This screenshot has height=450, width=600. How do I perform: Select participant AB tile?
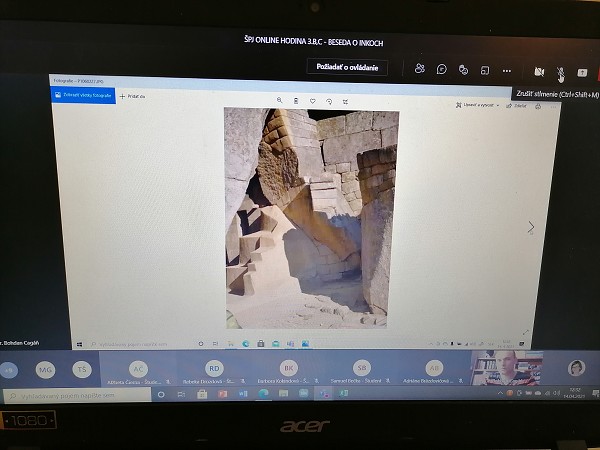[434, 368]
